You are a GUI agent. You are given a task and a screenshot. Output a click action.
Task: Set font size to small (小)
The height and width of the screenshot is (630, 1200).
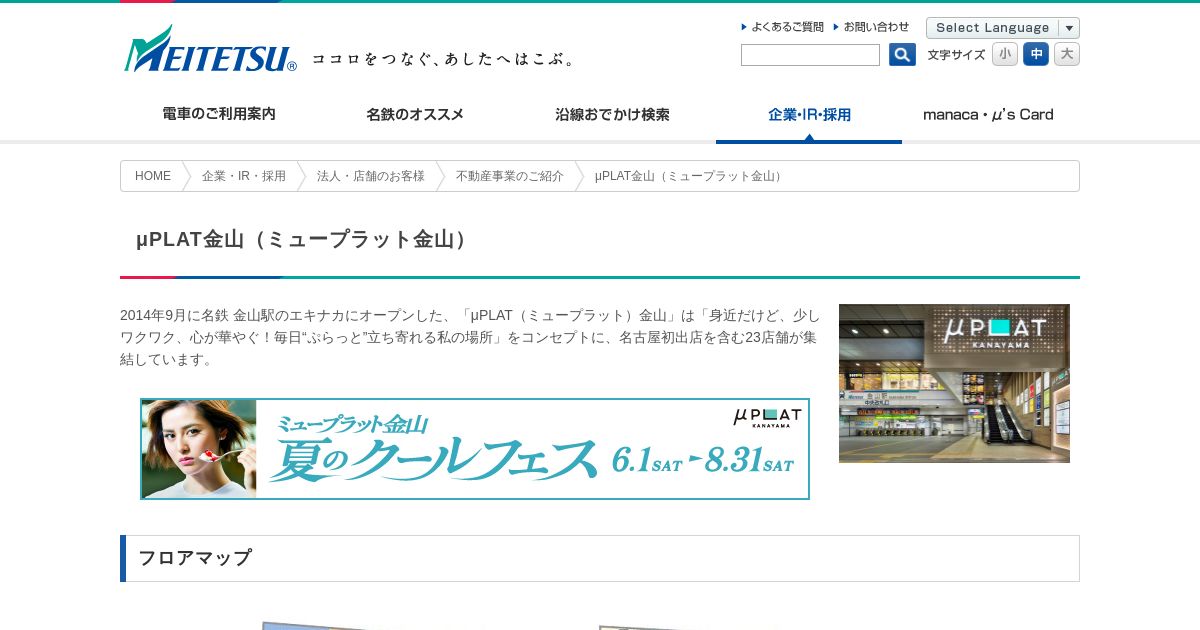[1005, 54]
